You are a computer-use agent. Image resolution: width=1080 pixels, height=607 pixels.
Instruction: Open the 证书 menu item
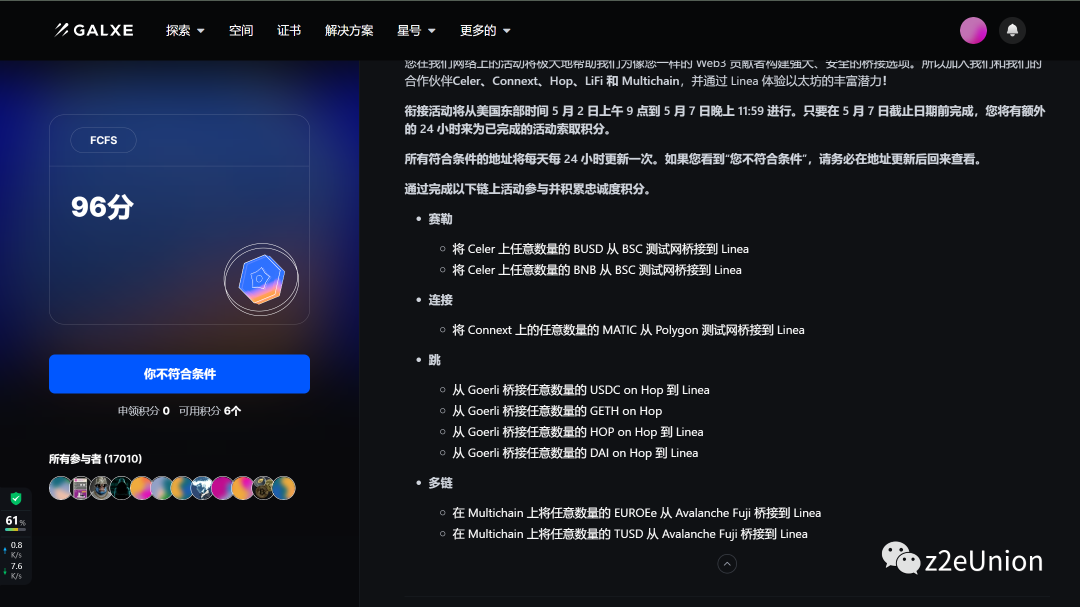coord(289,30)
